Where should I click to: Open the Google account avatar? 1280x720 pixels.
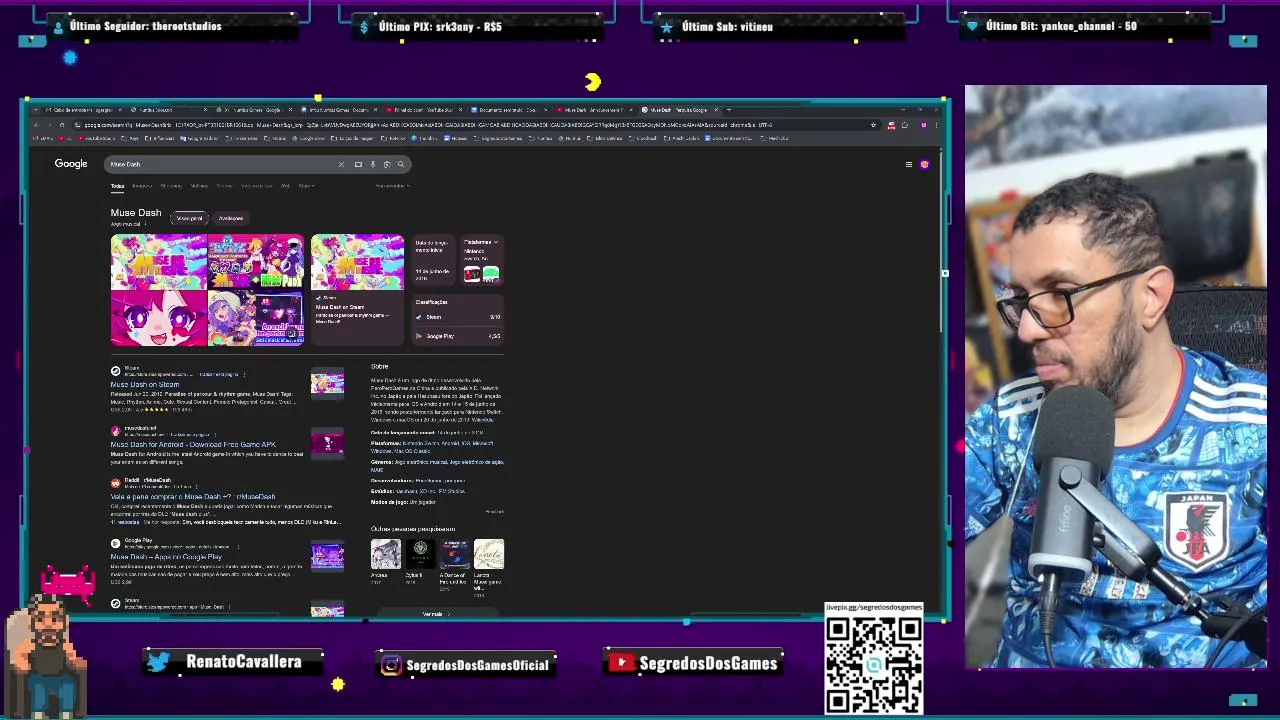point(924,164)
